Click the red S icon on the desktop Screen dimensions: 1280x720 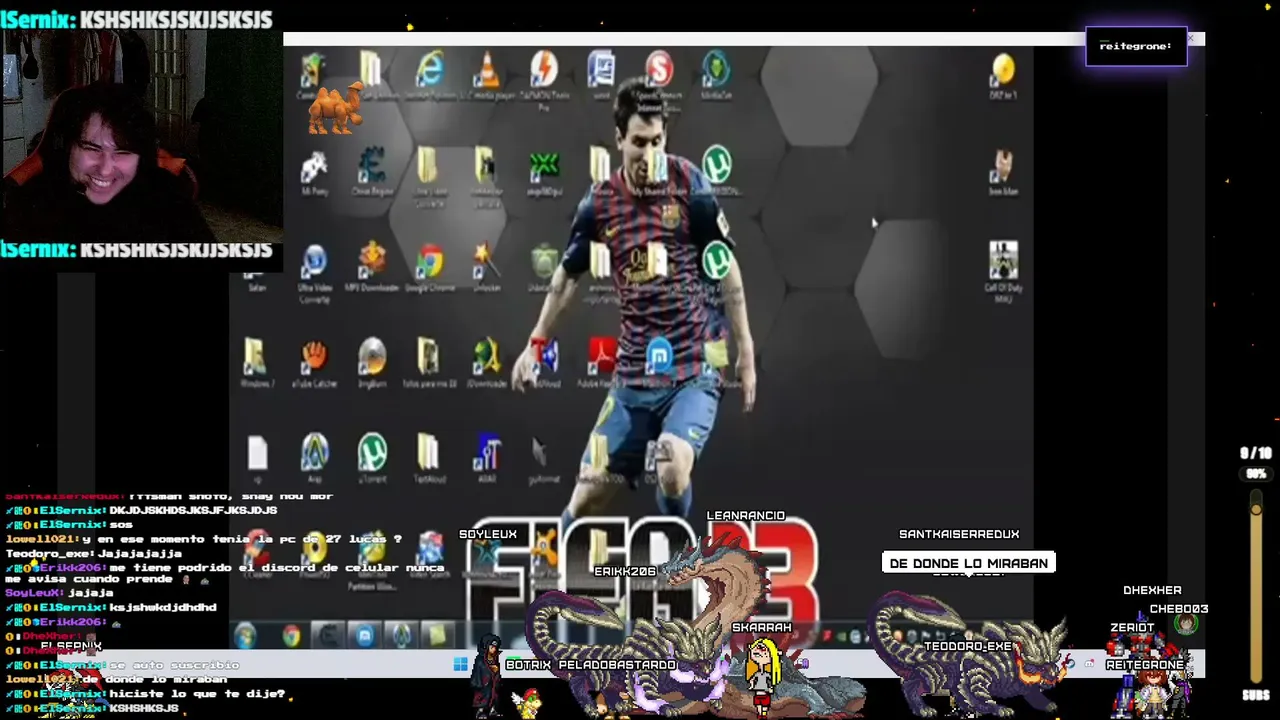pyautogui.click(x=659, y=68)
